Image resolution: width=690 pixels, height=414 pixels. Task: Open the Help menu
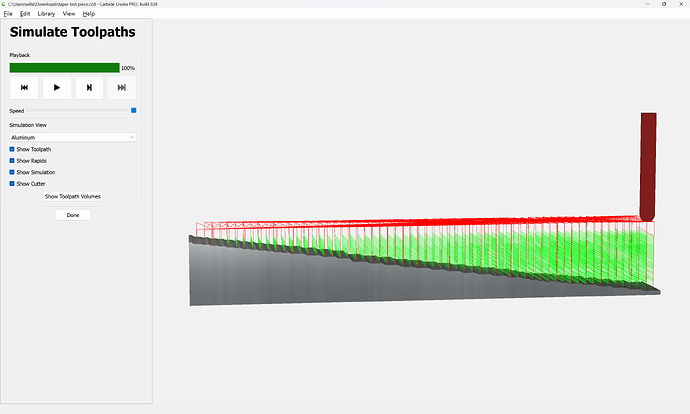pos(89,14)
